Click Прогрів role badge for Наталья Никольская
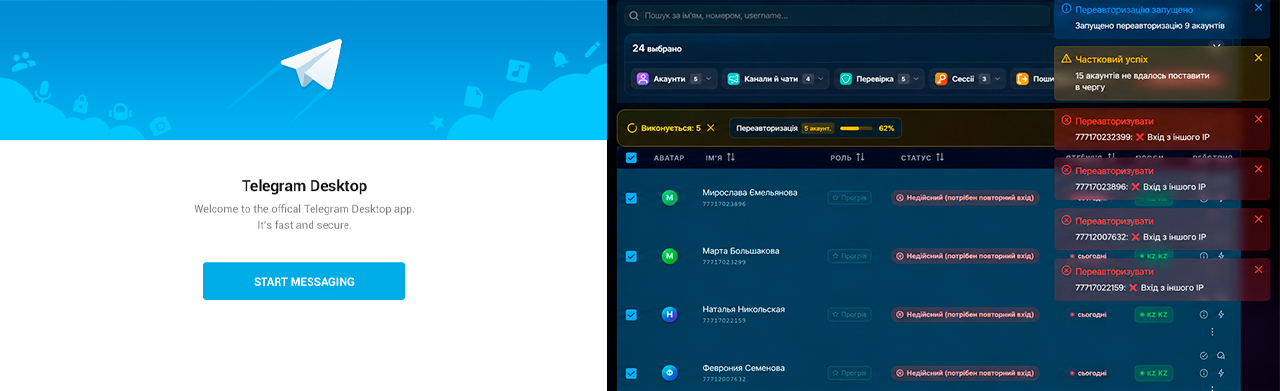 click(x=849, y=315)
